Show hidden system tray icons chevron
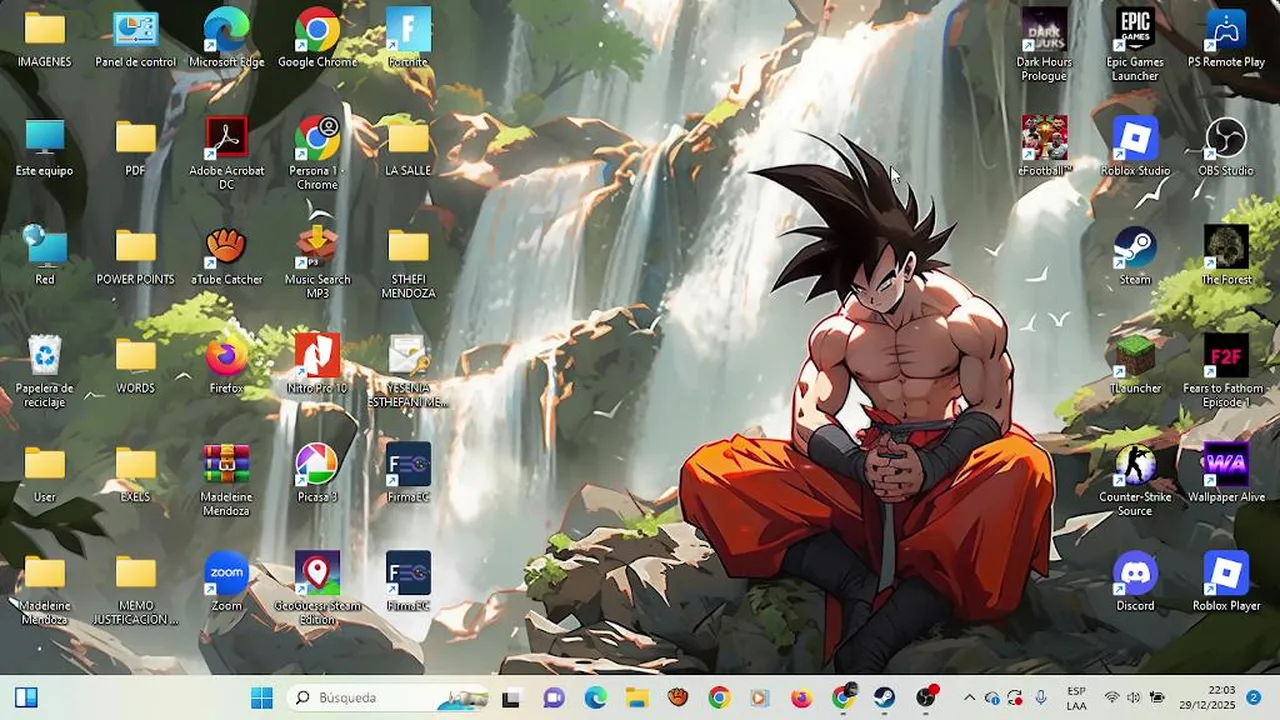 (x=969, y=697)
